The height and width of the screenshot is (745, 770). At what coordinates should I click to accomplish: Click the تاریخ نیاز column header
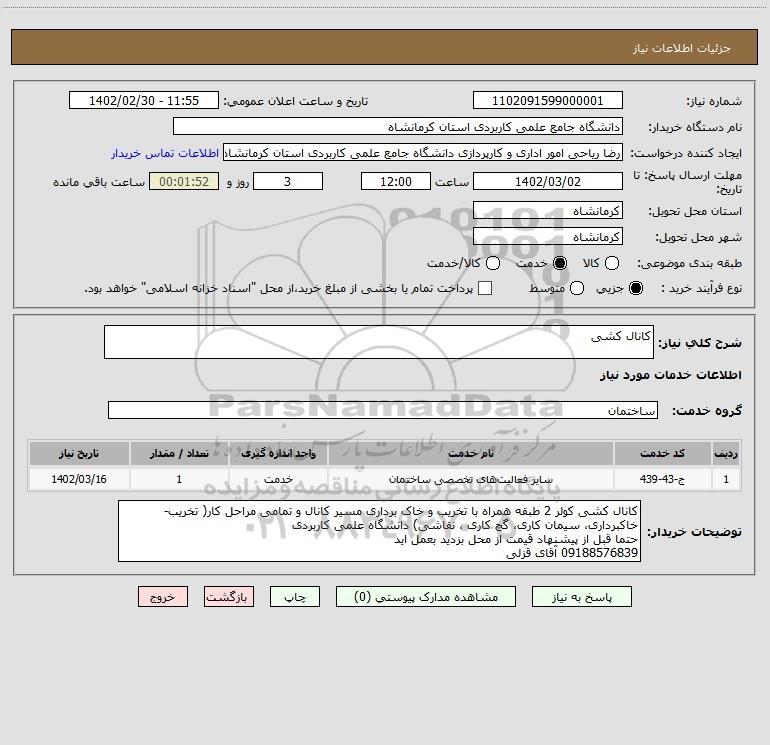[79, 453]
